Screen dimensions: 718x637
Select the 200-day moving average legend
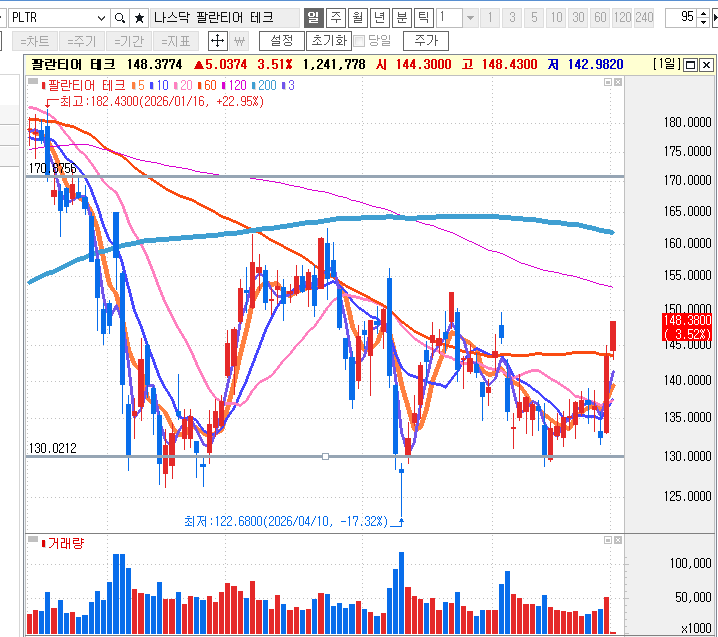264,86
